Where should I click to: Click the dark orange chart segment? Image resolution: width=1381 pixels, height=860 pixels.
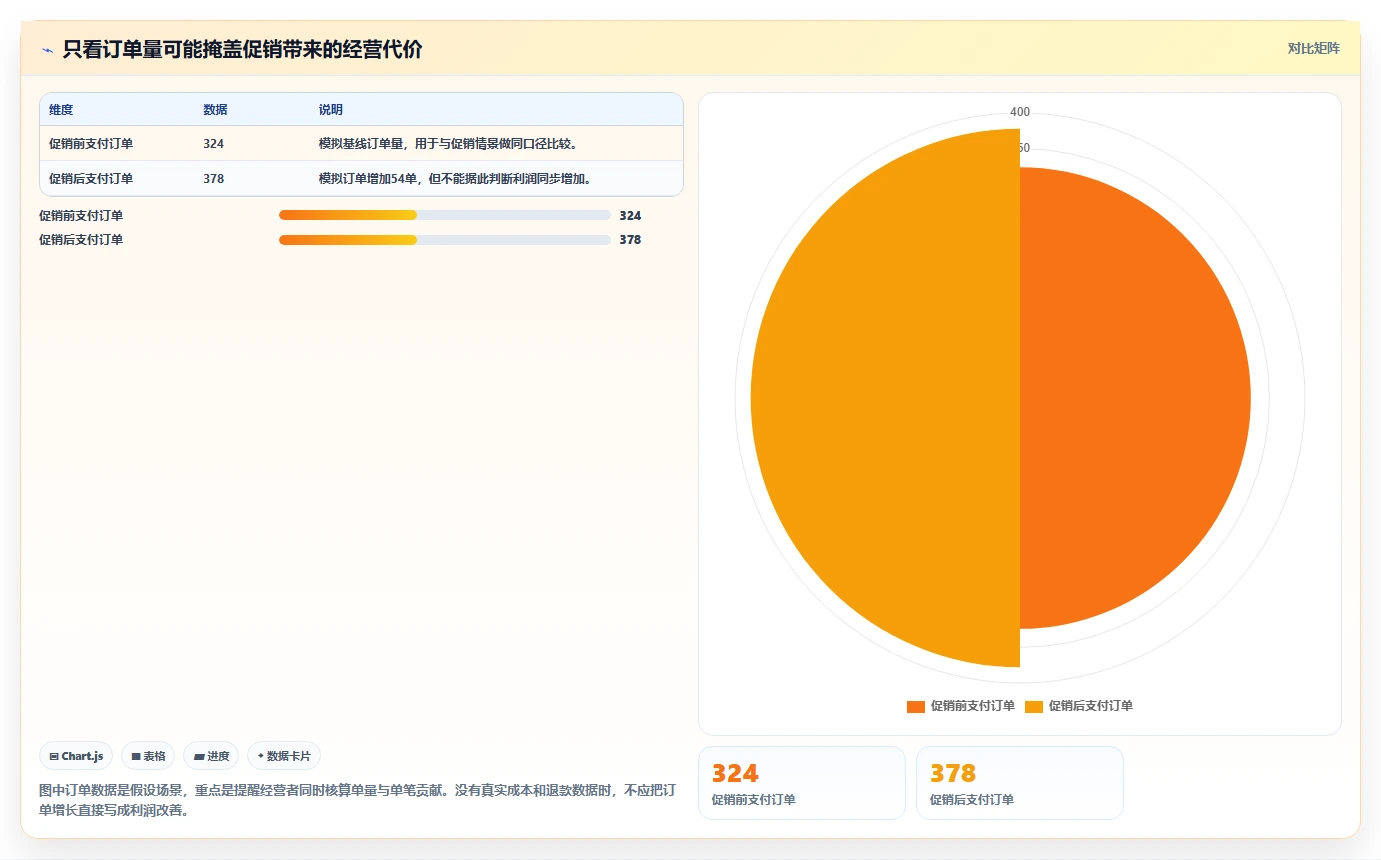click(1135, 398)
